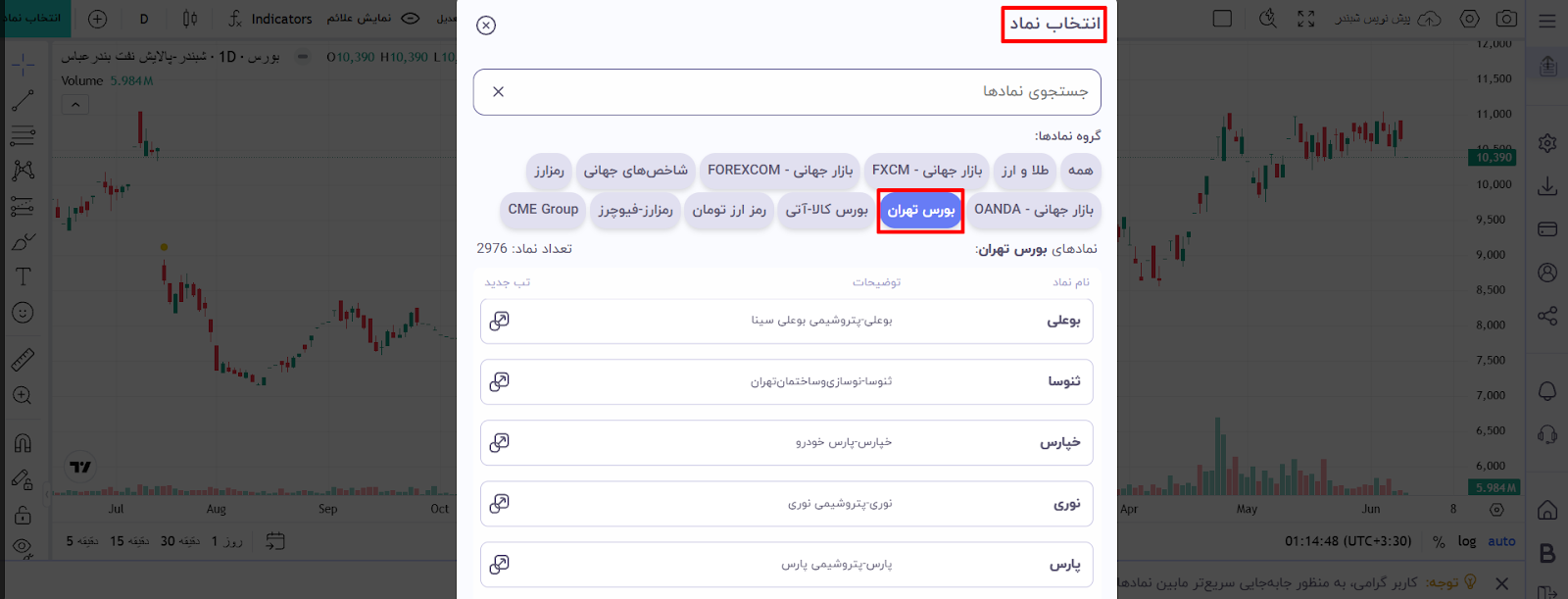Open پارس symbol in a new tab

point(500,564)
